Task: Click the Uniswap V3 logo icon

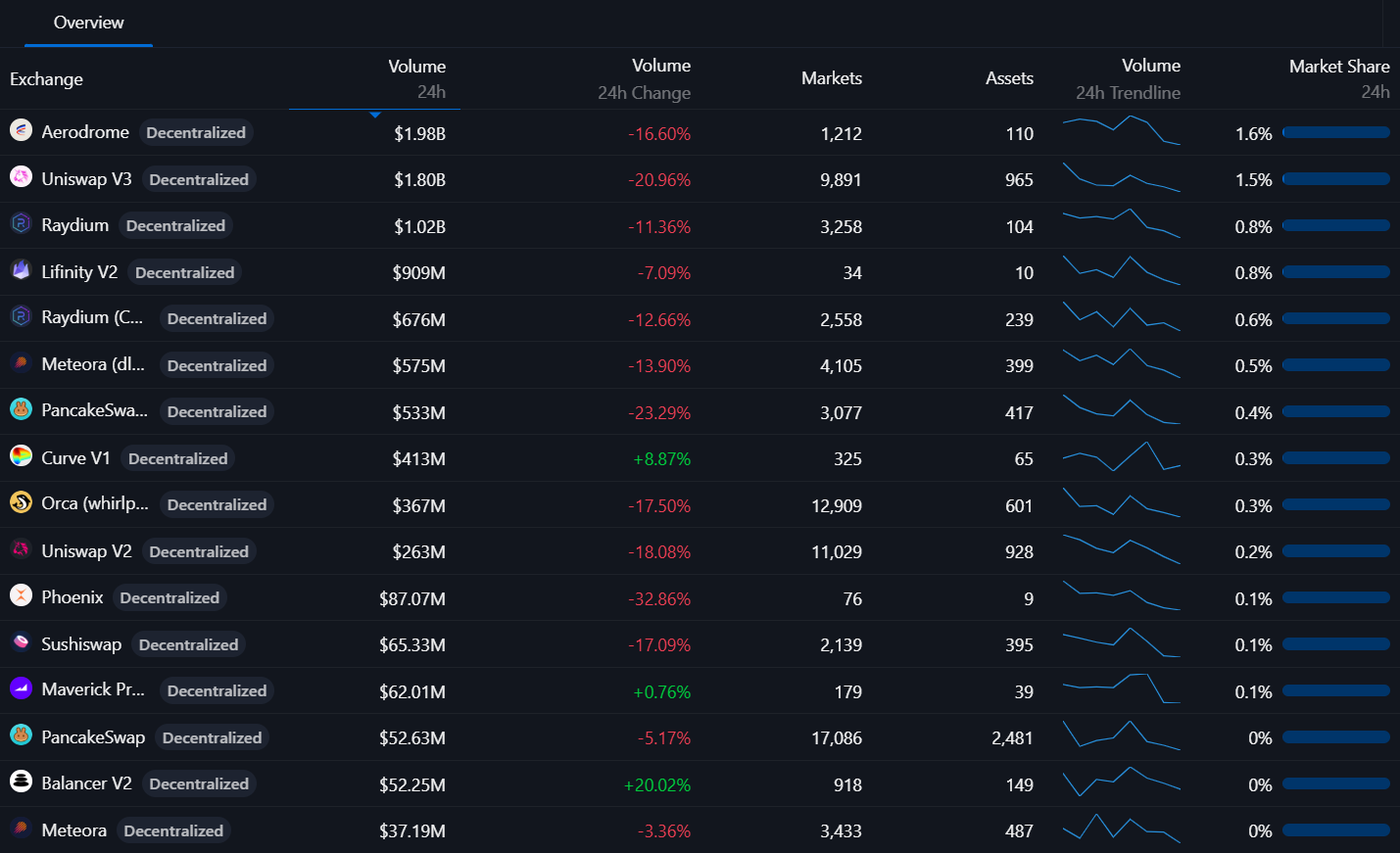Action: 21,176
